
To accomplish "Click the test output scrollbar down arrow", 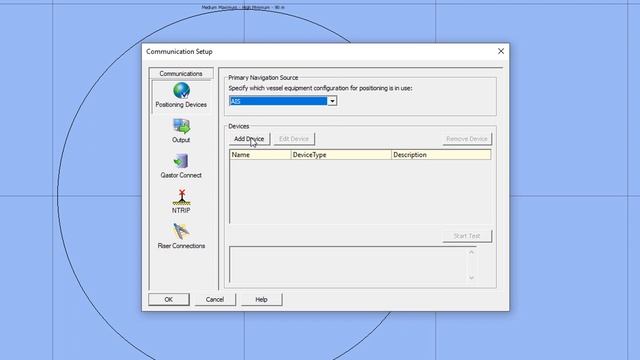I will point(471,278).
